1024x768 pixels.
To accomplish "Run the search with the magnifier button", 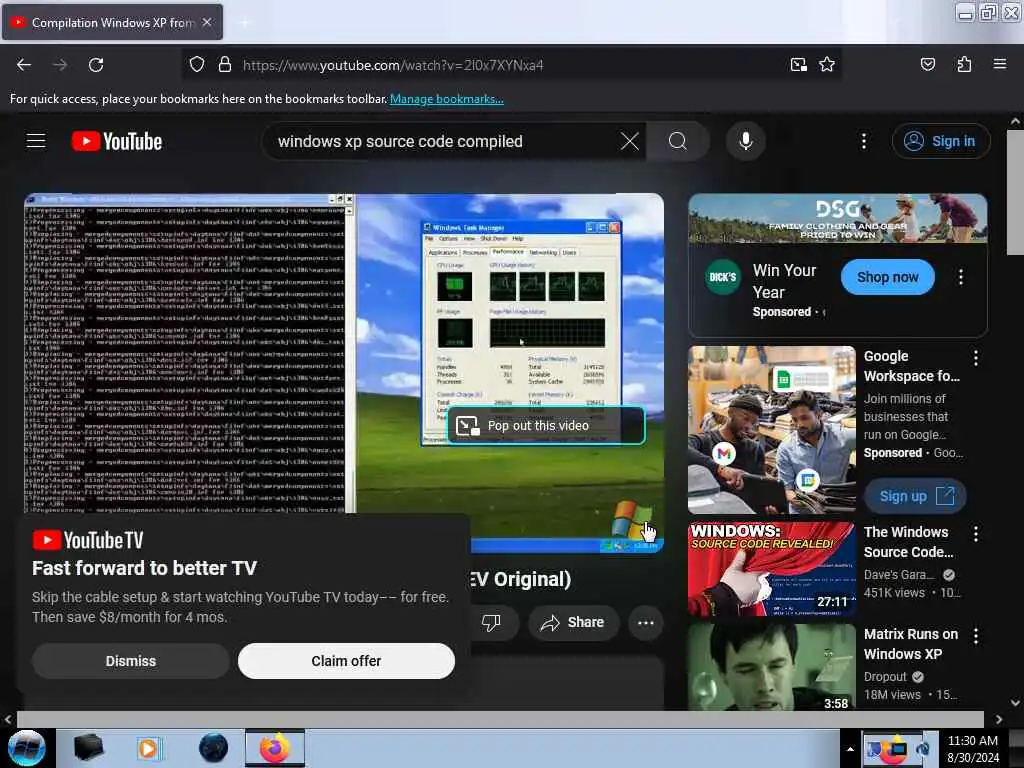I will click(678, 141).
